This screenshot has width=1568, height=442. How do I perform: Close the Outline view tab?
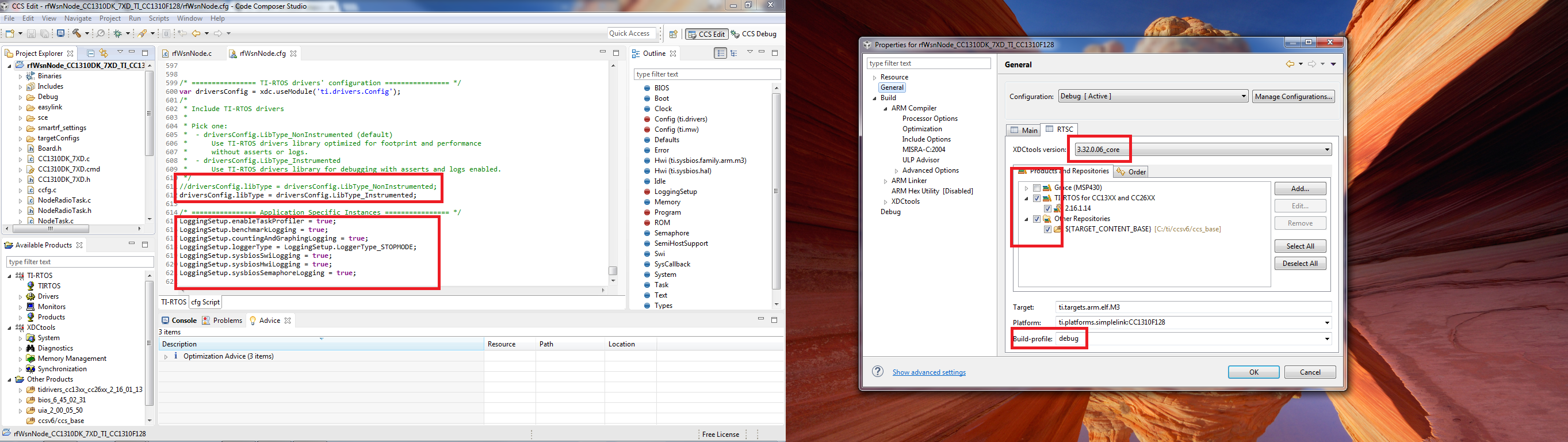coord(672,54)
